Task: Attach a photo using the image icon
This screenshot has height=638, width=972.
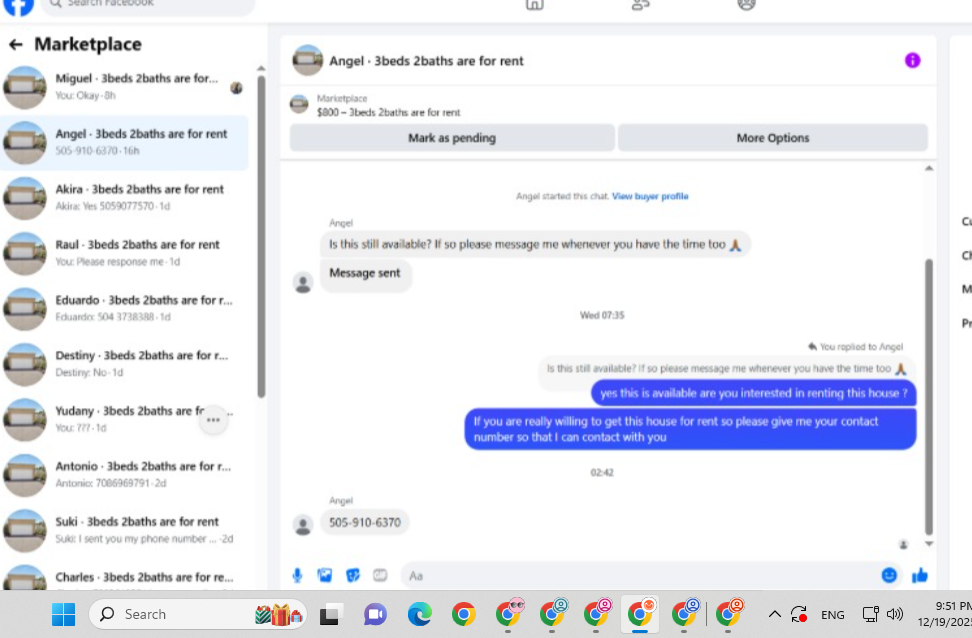Action: [324, 575]
